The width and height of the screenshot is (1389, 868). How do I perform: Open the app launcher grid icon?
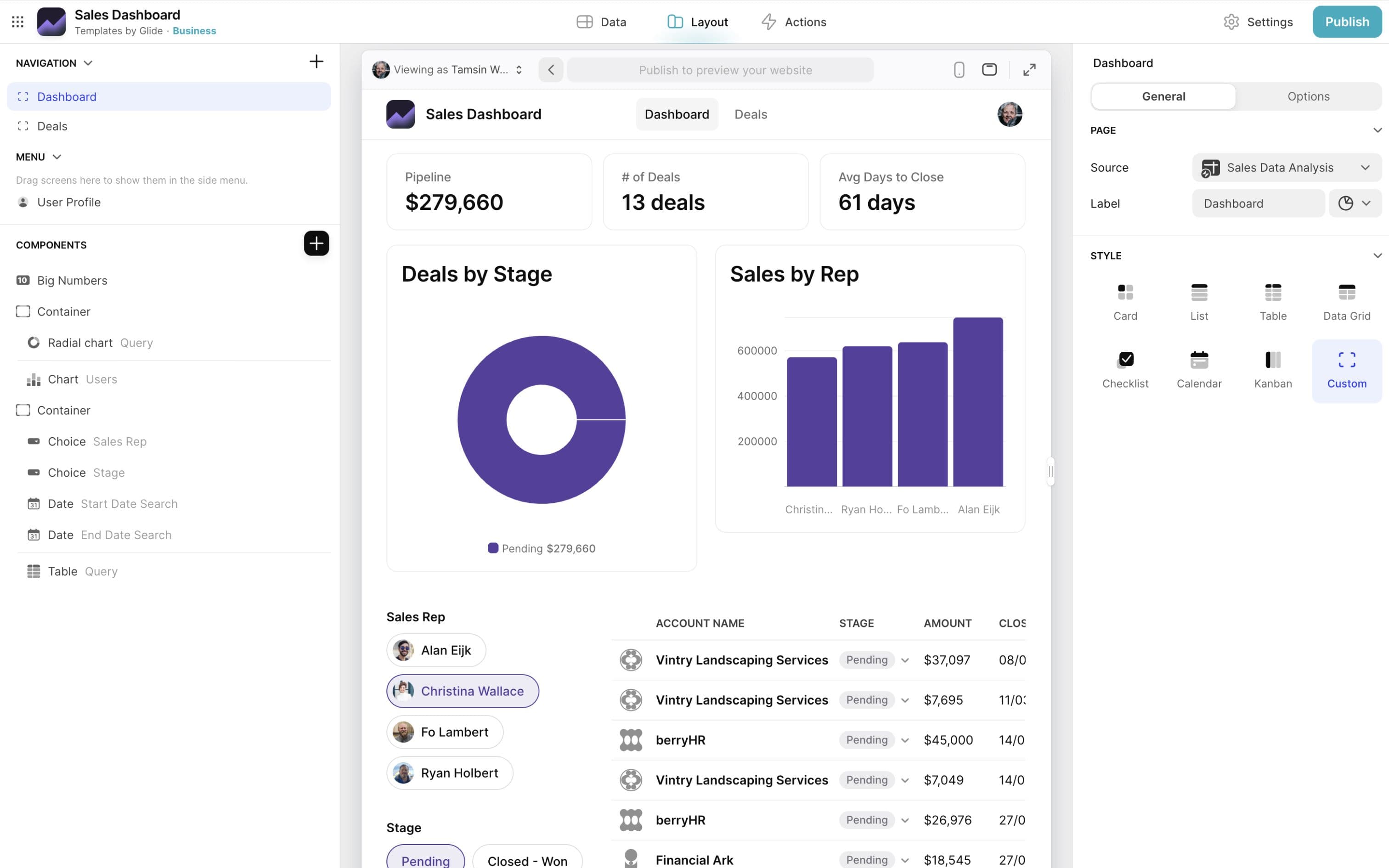[x=17, y=21]
